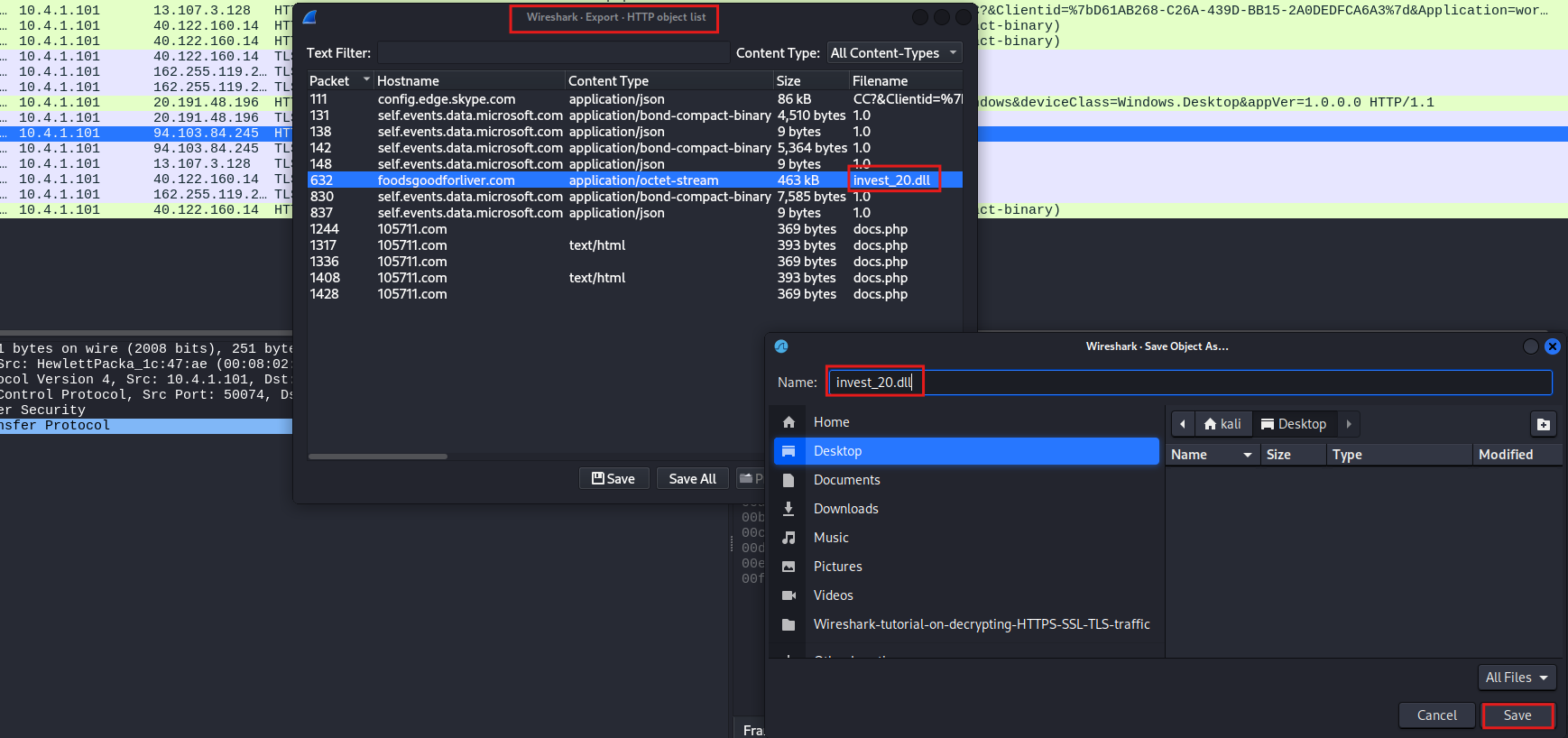
Task: Click the Downloads arrow icon in sidebar
Action: (789, 509)
